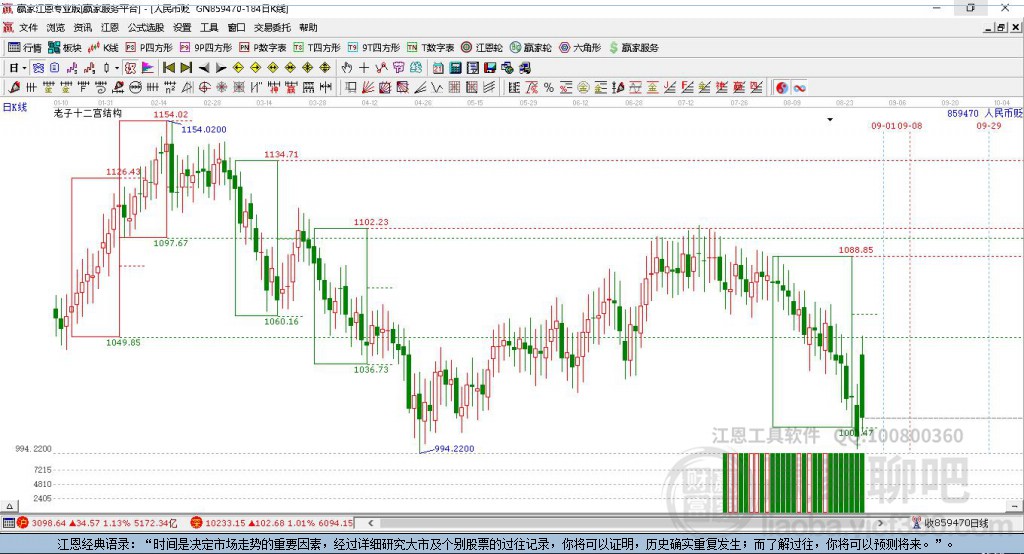Move chart left with the black arrow
The height and width of the screenshot is (554, 1024).
(204, 68)
